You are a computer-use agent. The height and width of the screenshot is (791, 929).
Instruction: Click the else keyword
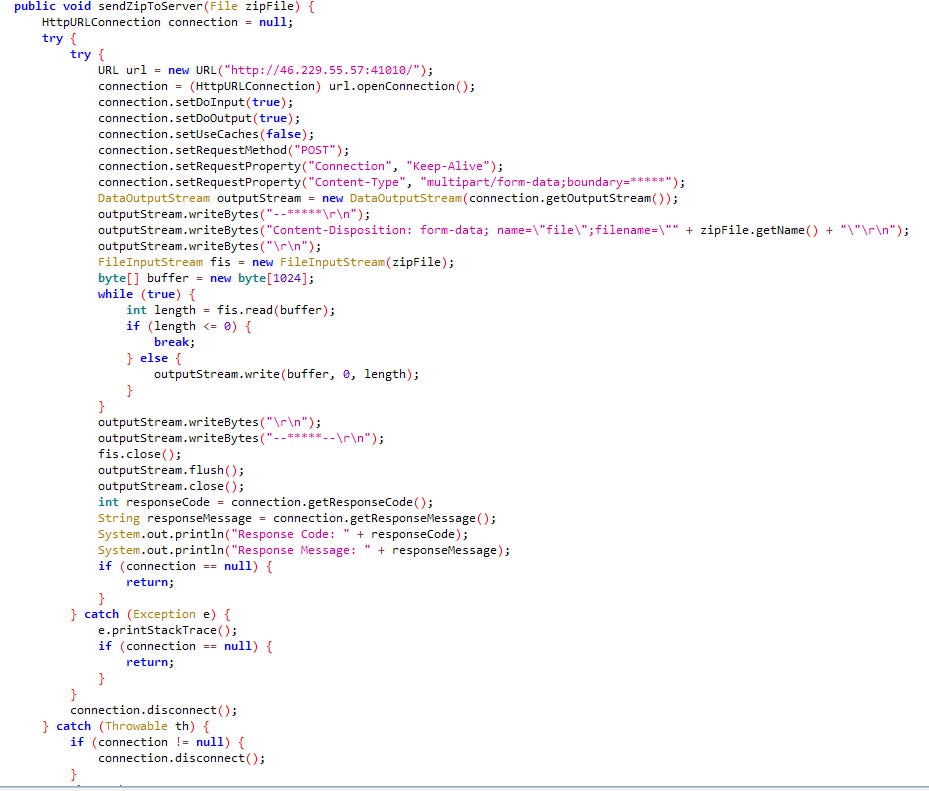[x=153, y=358]
